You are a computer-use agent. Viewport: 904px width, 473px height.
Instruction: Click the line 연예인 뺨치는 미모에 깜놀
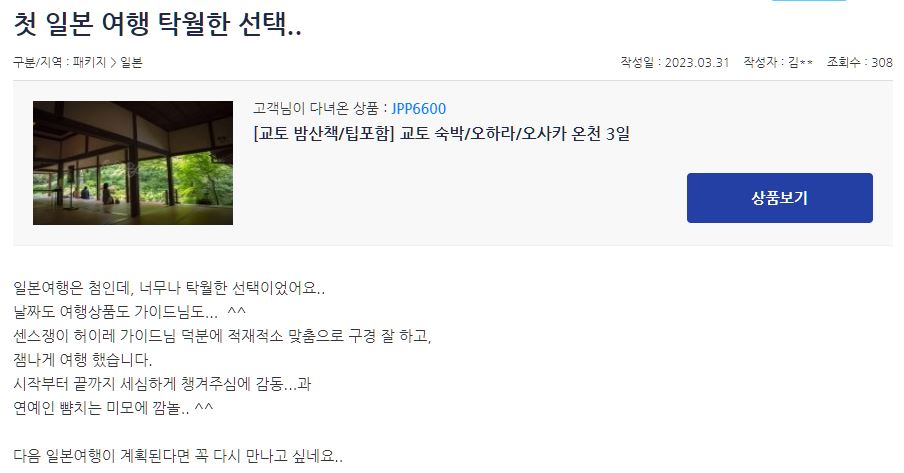113,408
